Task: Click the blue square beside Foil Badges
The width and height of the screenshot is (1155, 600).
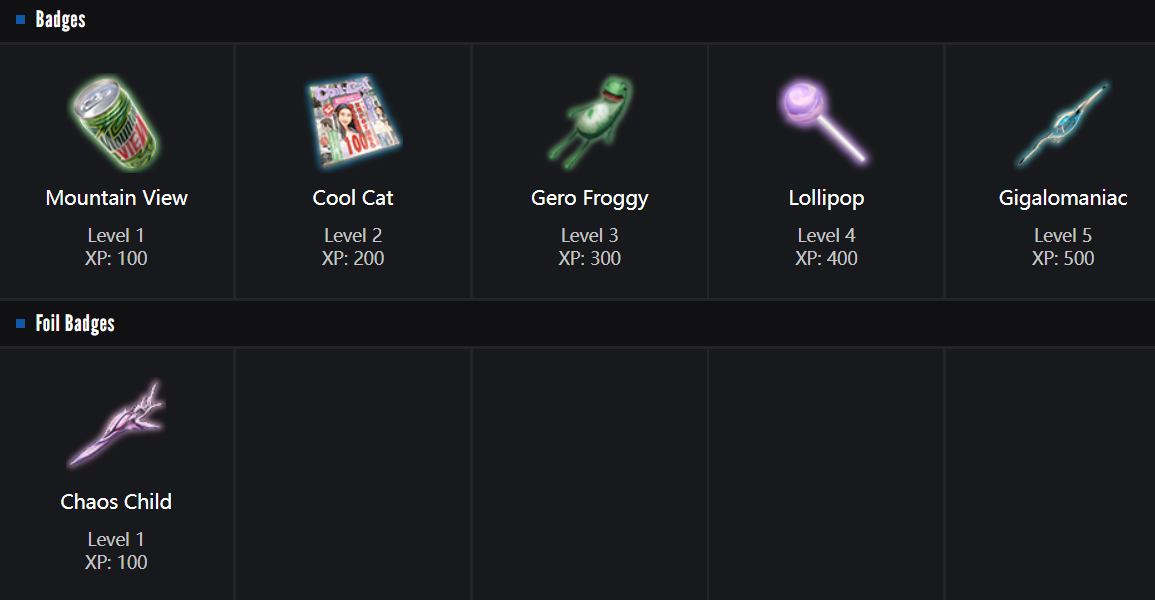Action: (21, 324)
